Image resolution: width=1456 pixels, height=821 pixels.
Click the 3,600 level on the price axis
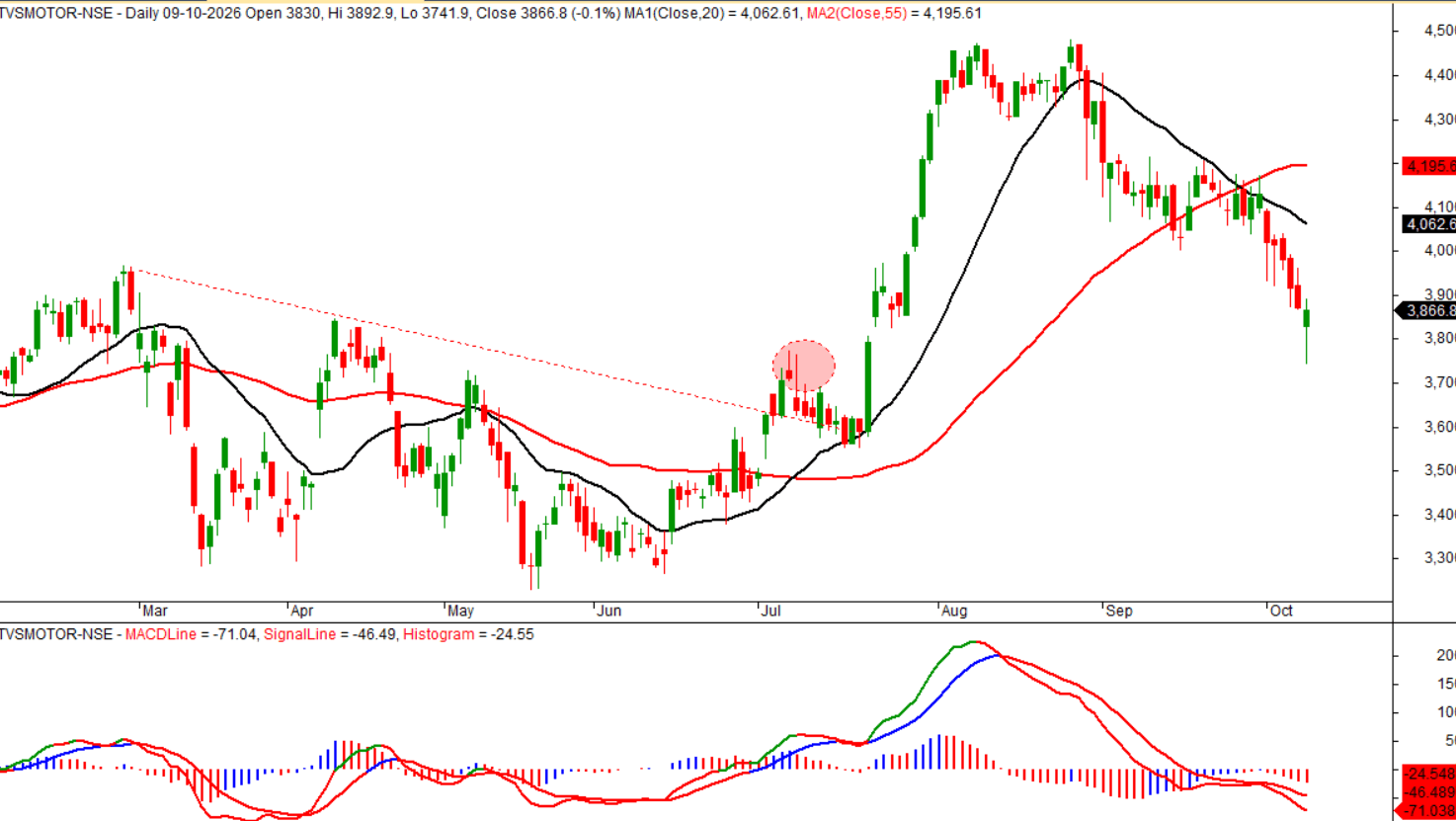[x=1439, y=427]
